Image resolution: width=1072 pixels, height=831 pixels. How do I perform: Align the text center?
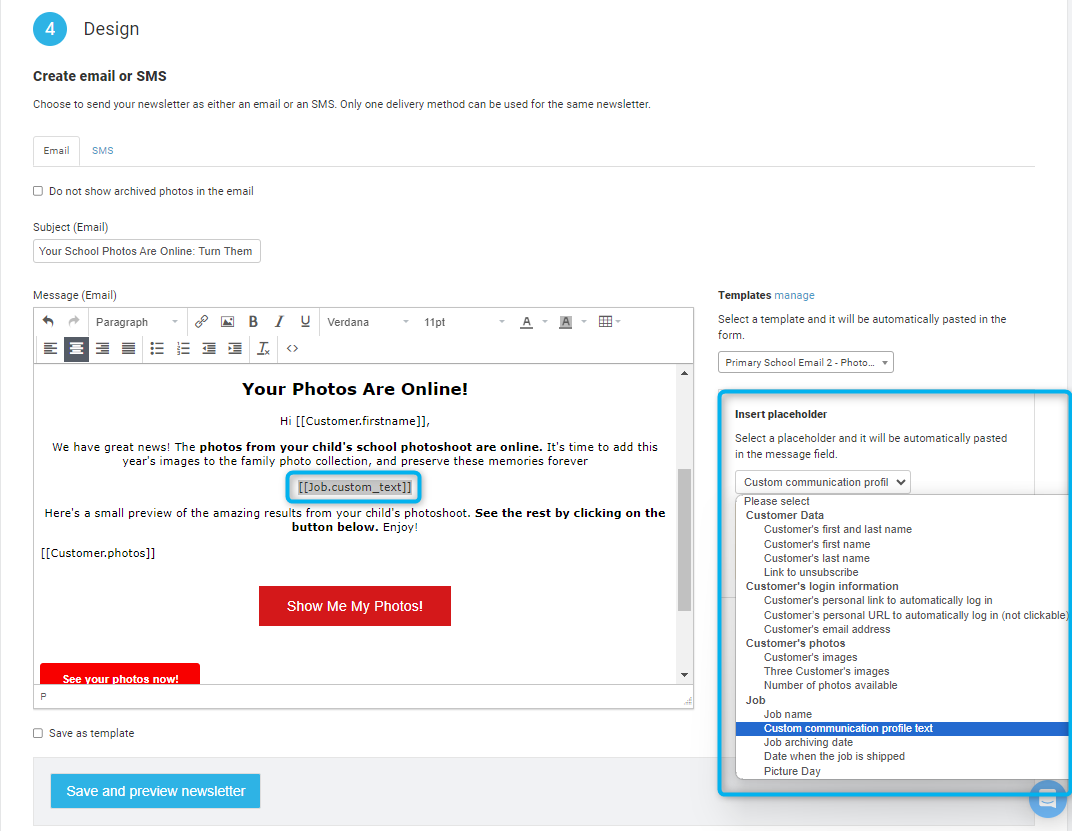[x=77, y=349]
